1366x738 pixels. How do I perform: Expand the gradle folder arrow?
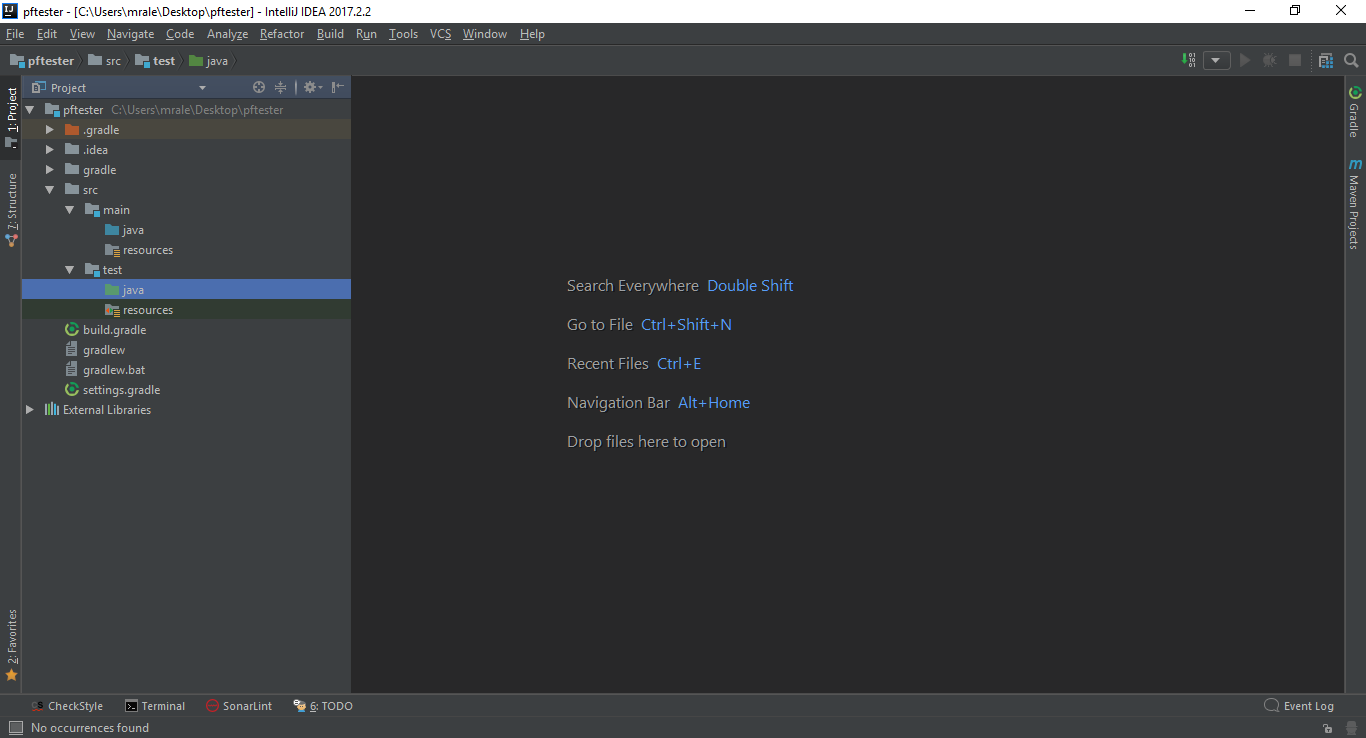(50, 170)
